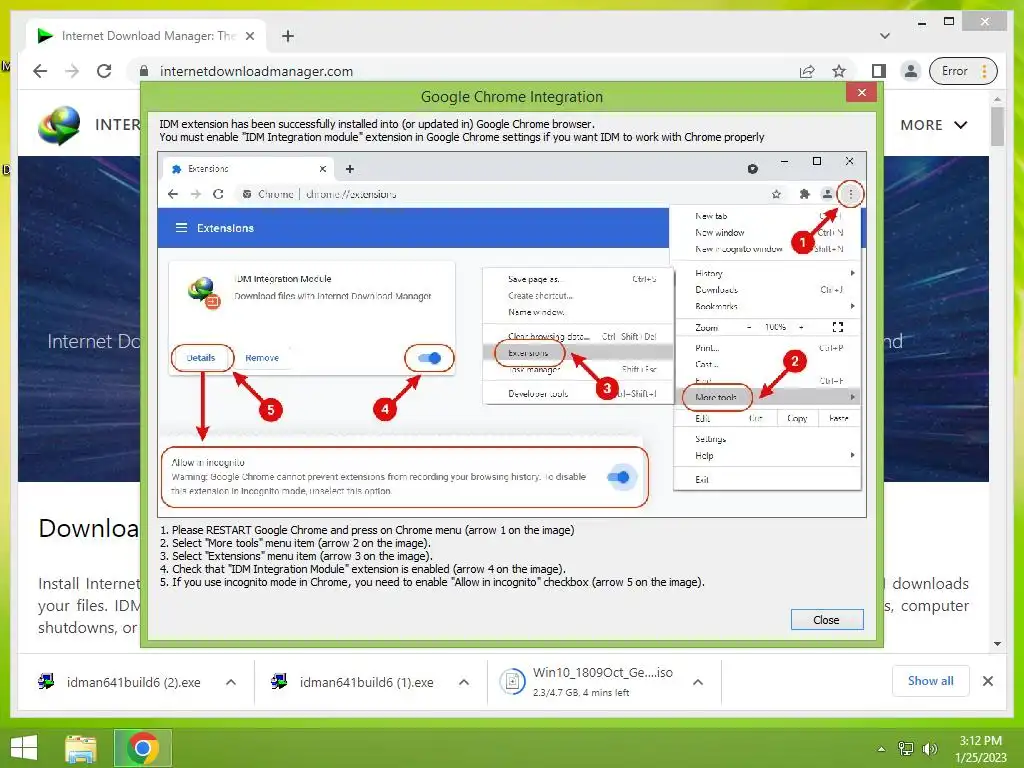Click the browser forward arrow

(72, 71)
